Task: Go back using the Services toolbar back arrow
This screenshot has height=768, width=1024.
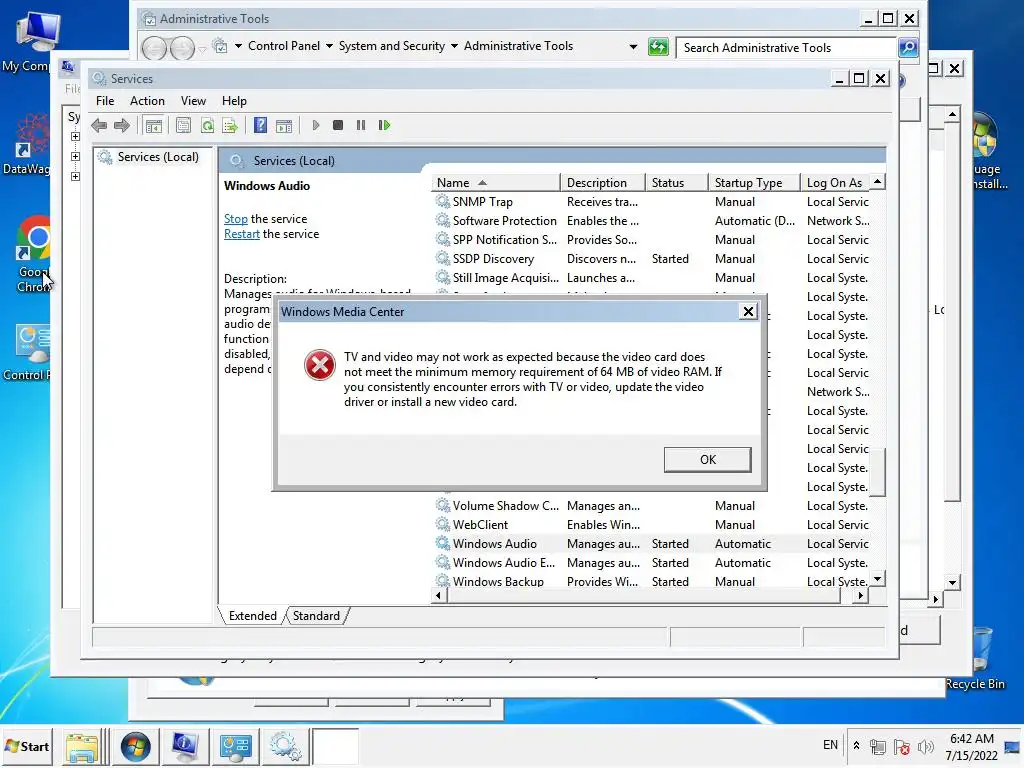Action: pyautogui.click(x=99, y=125)
